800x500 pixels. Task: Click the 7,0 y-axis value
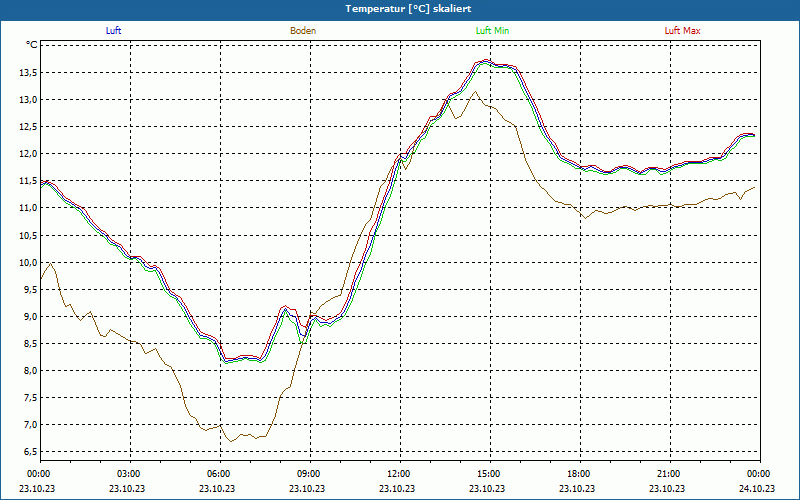(30, 424)
